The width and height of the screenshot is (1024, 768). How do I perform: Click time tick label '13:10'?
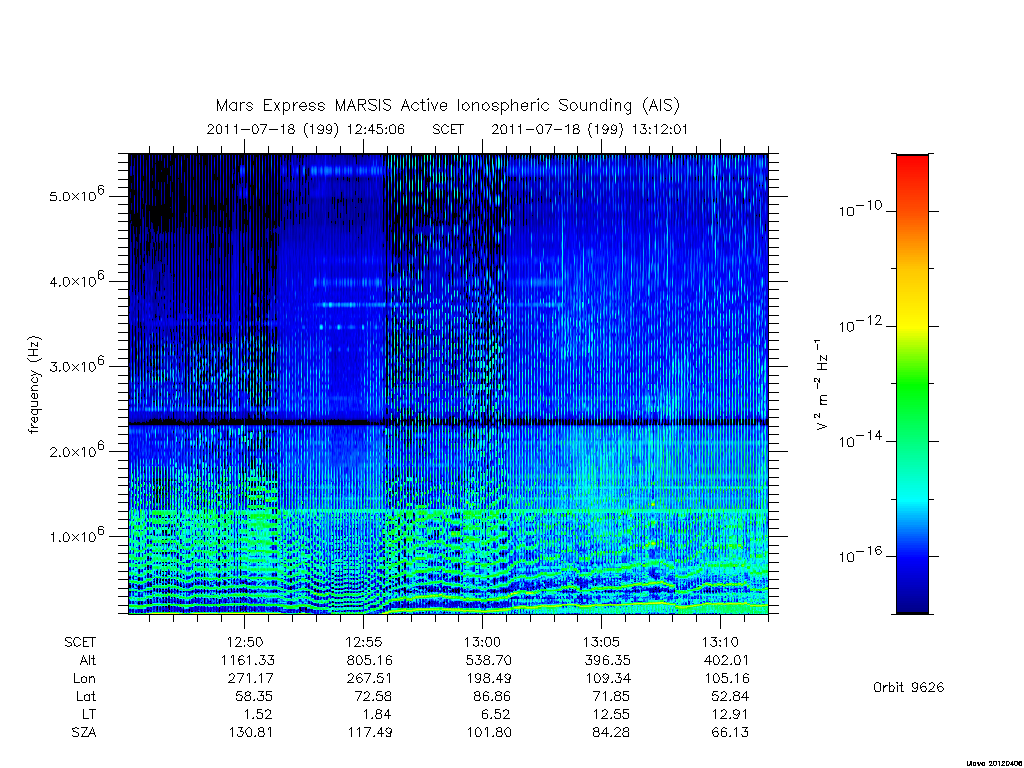720,643
